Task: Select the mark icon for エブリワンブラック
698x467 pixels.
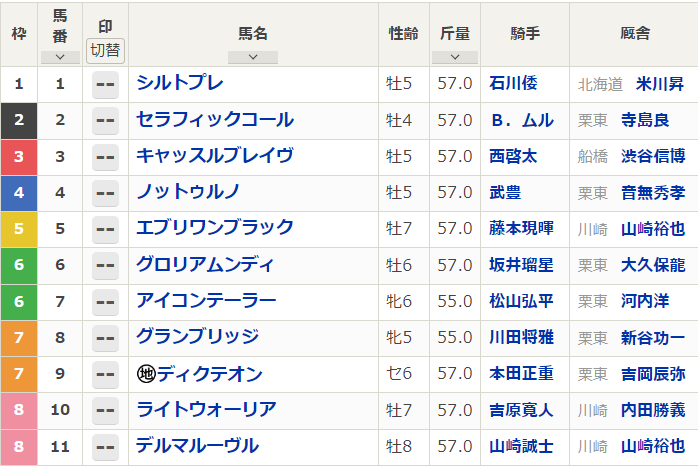Action: click(x=105, y=229)
